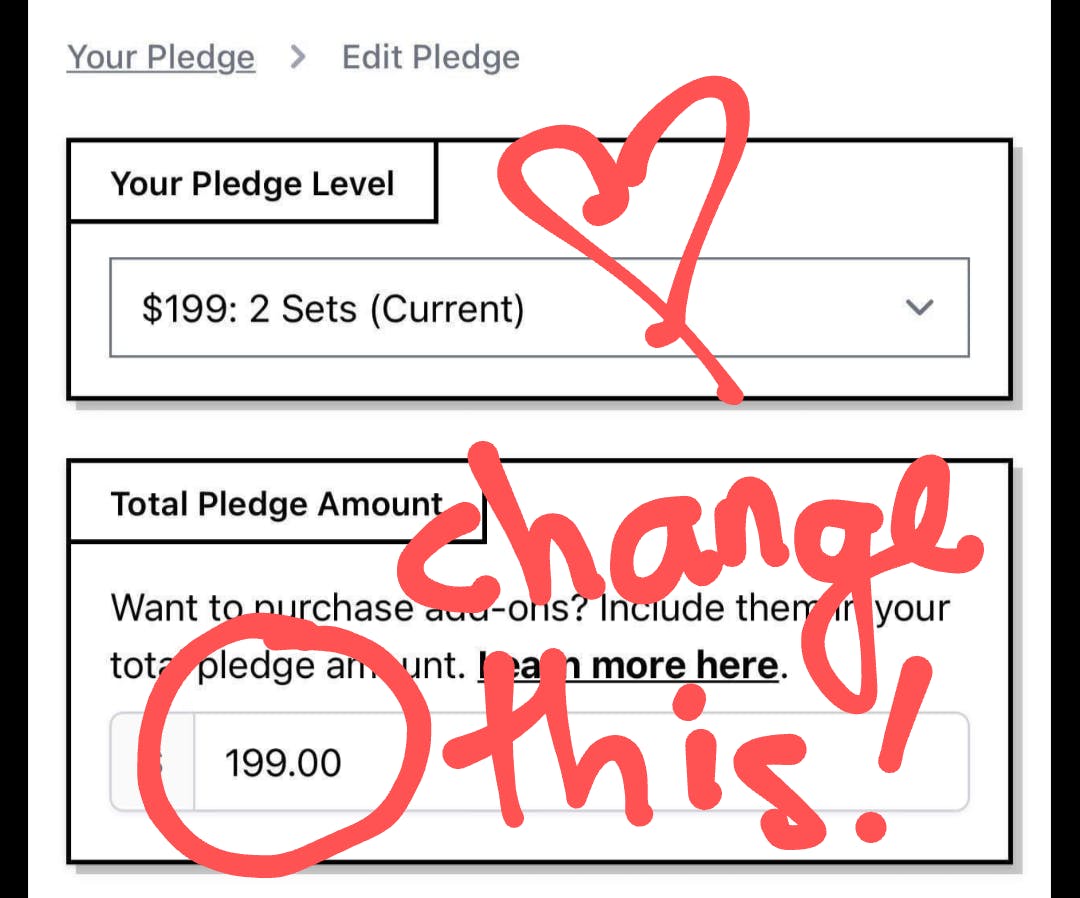Click the breadcrumb chevron separator

point(297,57)
